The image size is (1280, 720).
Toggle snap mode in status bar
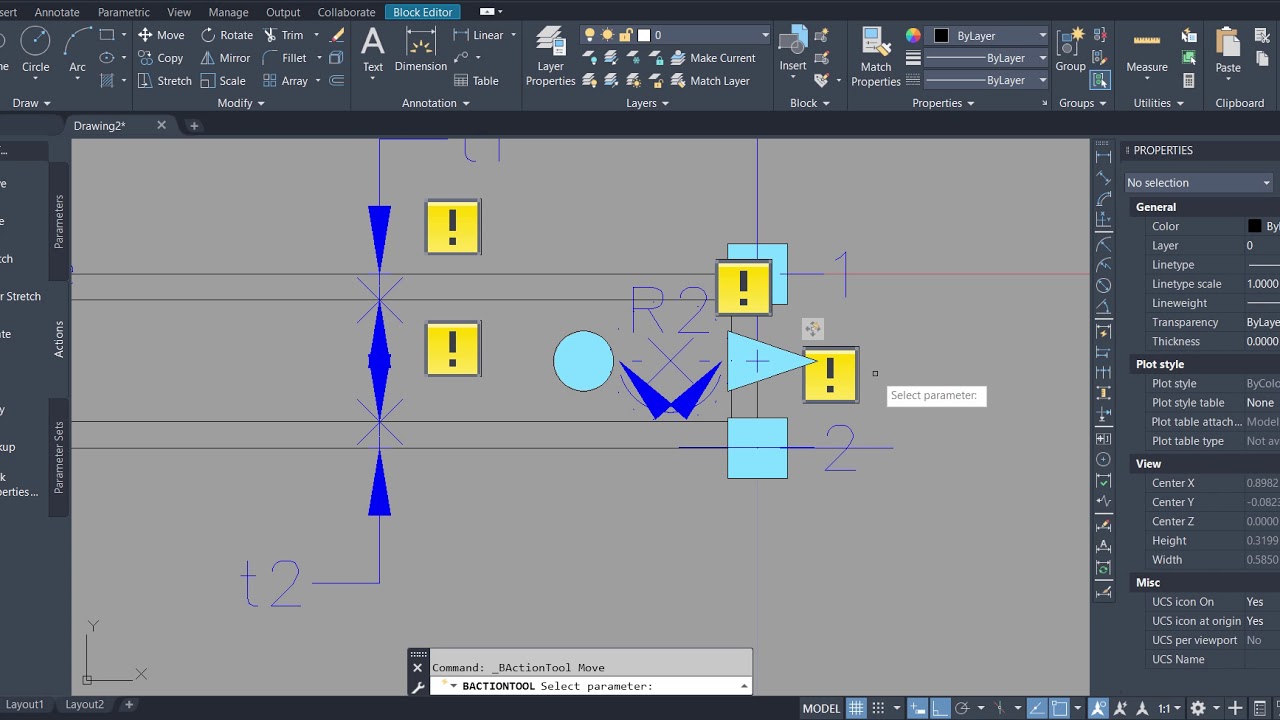pos(880,708)
